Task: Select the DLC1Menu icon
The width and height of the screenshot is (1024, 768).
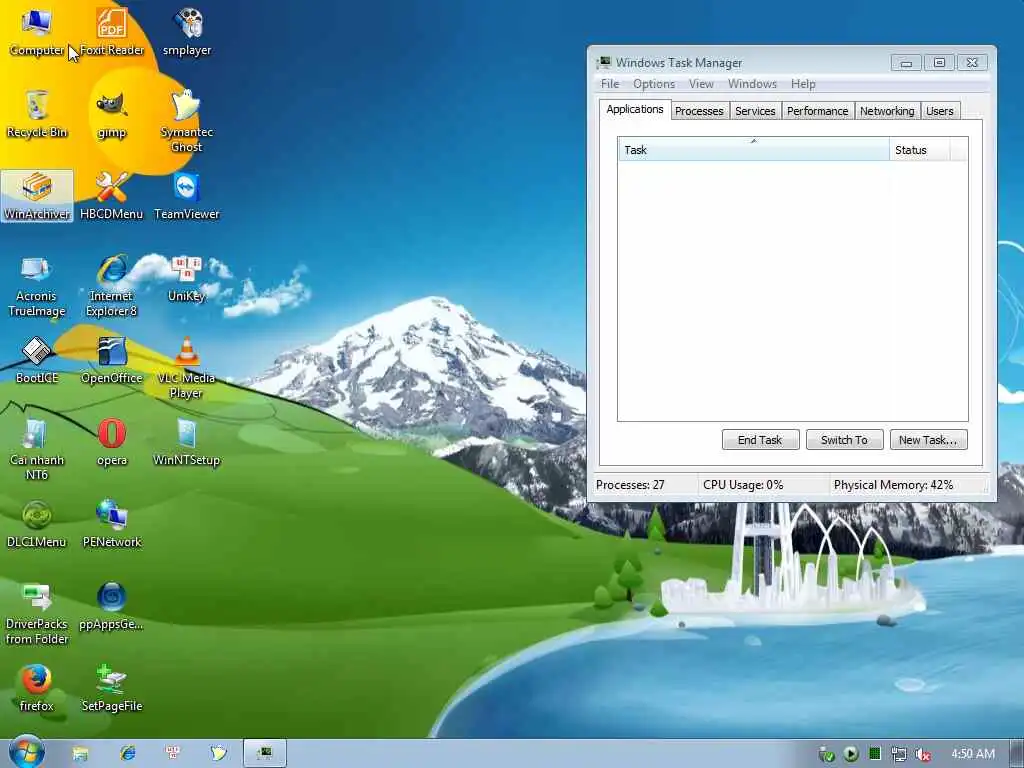Action: pos(37,524)
